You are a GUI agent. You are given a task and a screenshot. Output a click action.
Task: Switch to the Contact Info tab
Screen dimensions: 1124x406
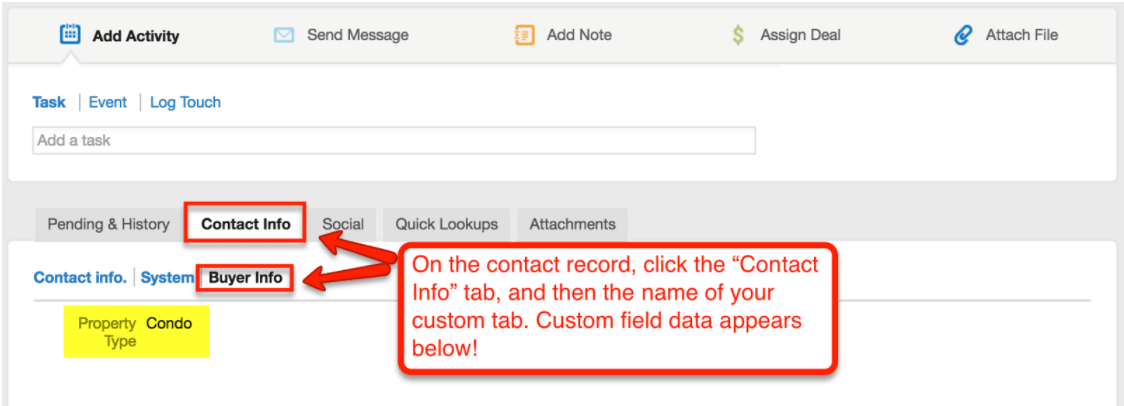coord(246,224)
